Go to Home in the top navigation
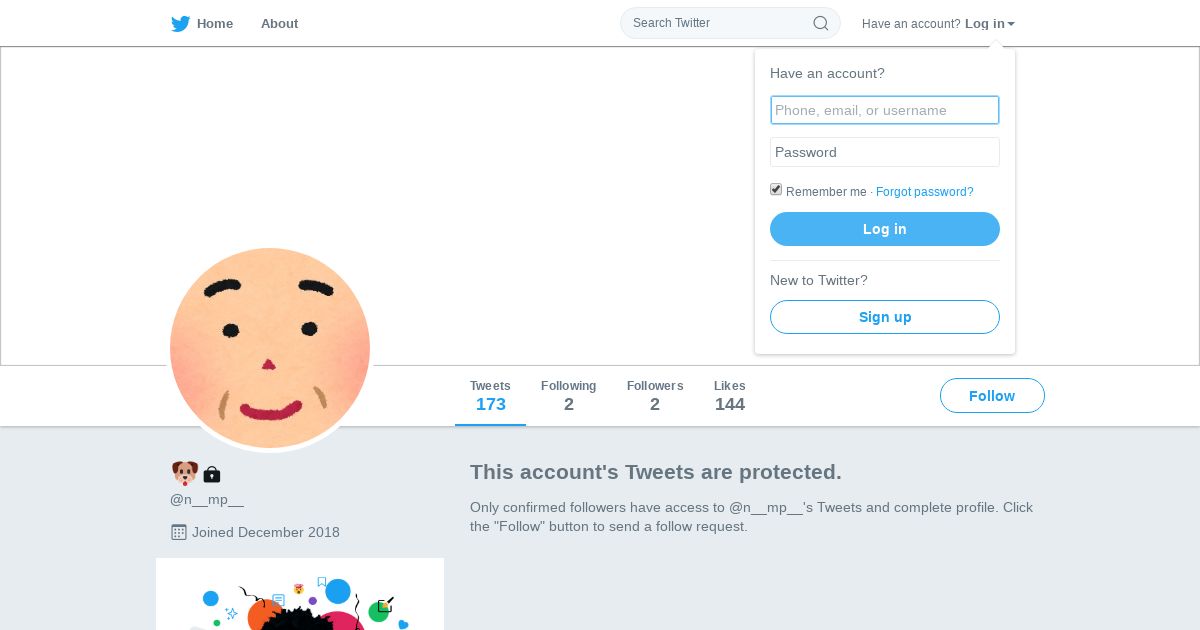 click(x=215, y=24)
